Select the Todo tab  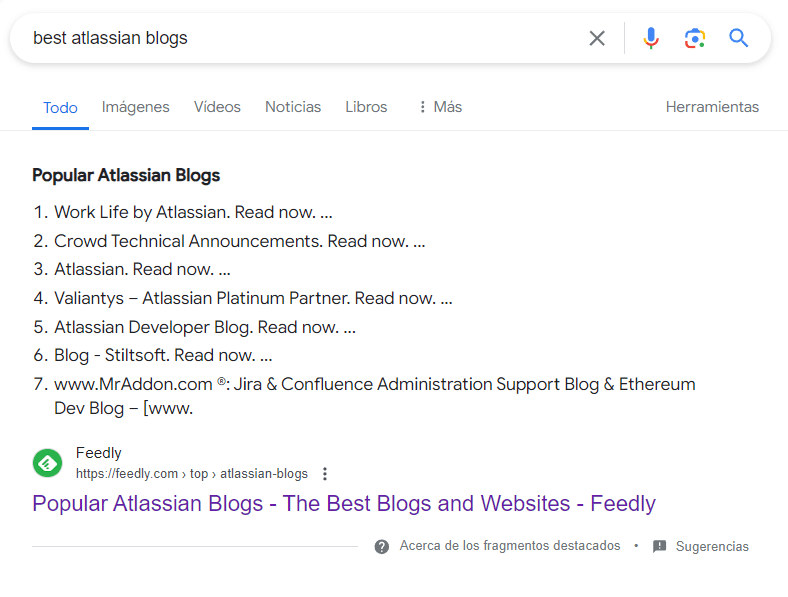[60, 108]
